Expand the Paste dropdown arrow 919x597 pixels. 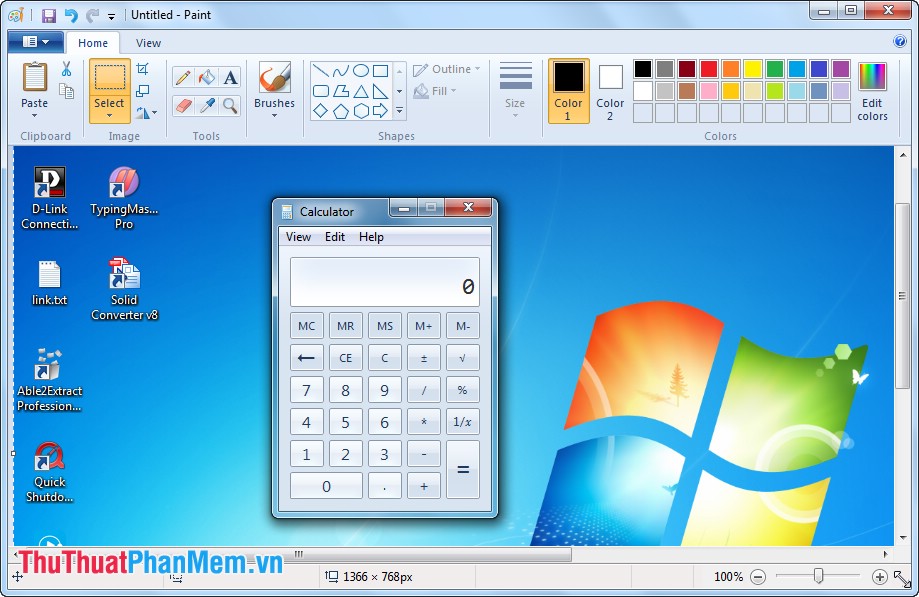pyautogui.click(x=35, y=115)
